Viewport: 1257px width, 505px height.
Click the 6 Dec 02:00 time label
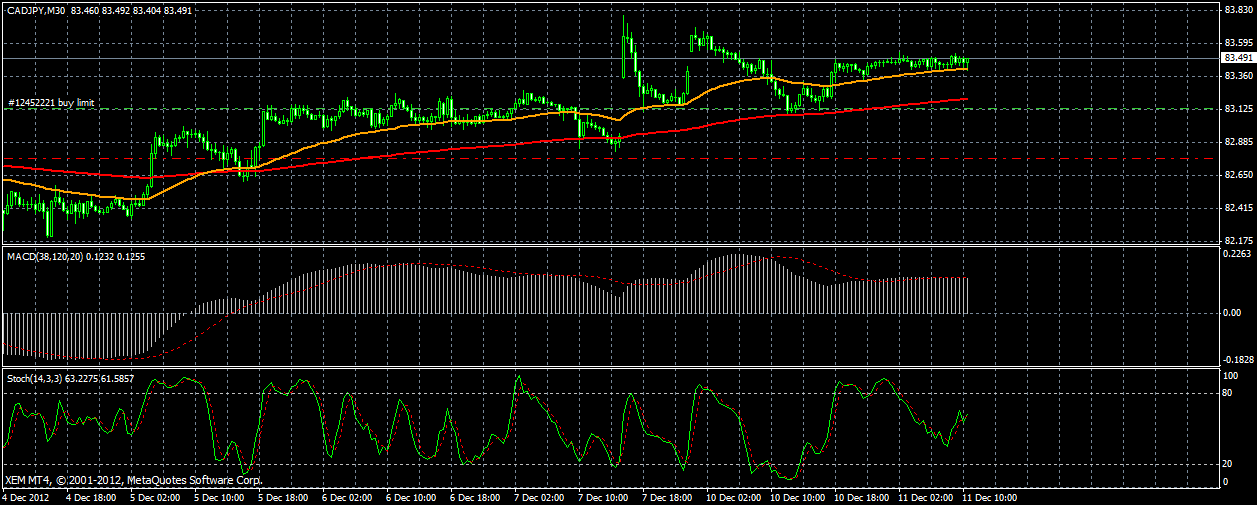(346, 496)
